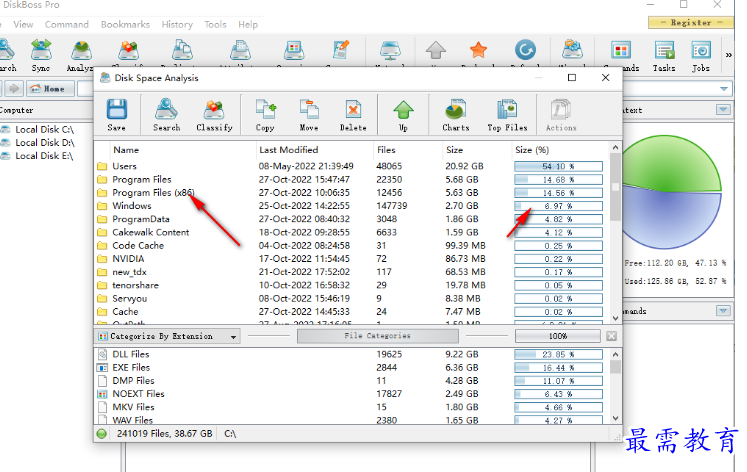This screenshot has width=747, height=472.
Task: Select the tenorshare folder row
Action: click(x=352, y=285)
